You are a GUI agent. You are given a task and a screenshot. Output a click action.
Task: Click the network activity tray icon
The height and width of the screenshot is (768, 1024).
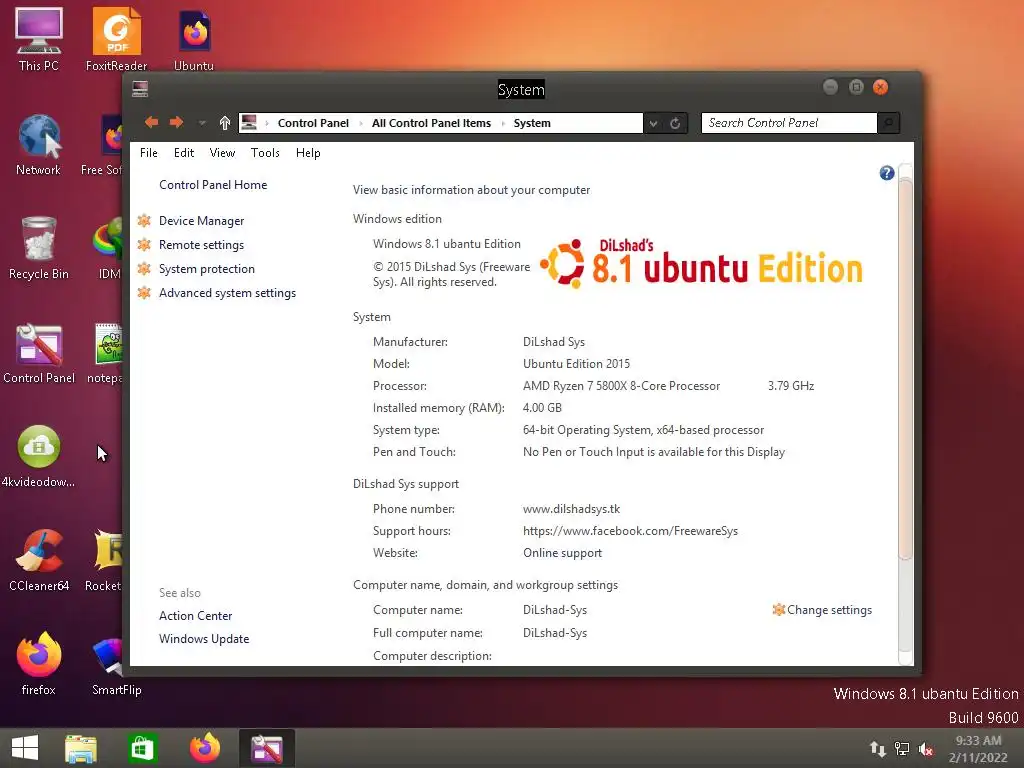[x=877, y=749]
